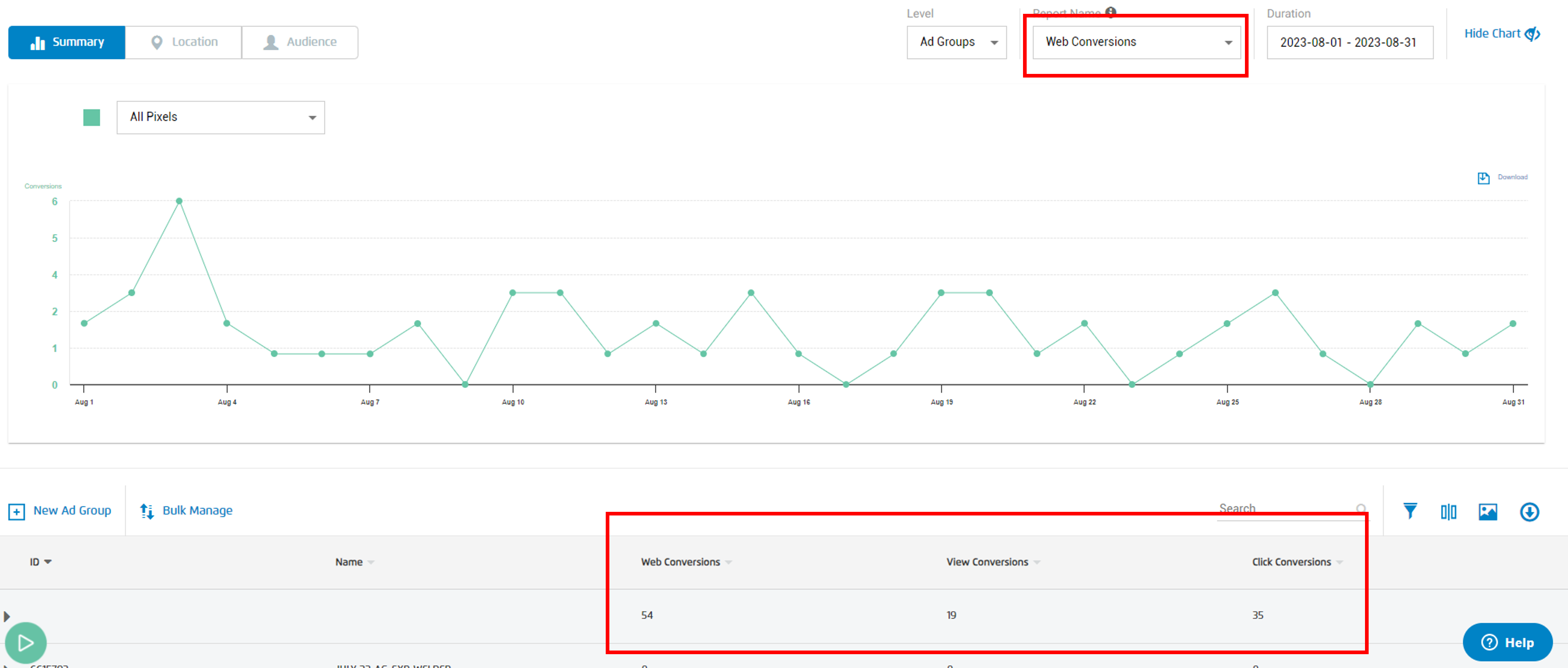This screenshot has width=1568, height=668.
Task: Open Bulk Manage
Action: point(186,510)
